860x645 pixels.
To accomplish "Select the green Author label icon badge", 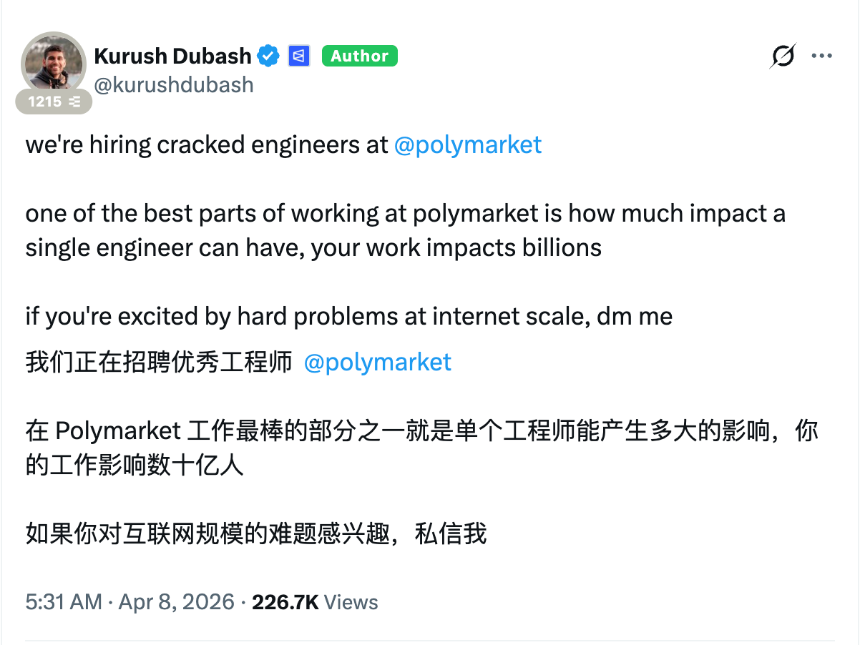I will click(359, 56).
